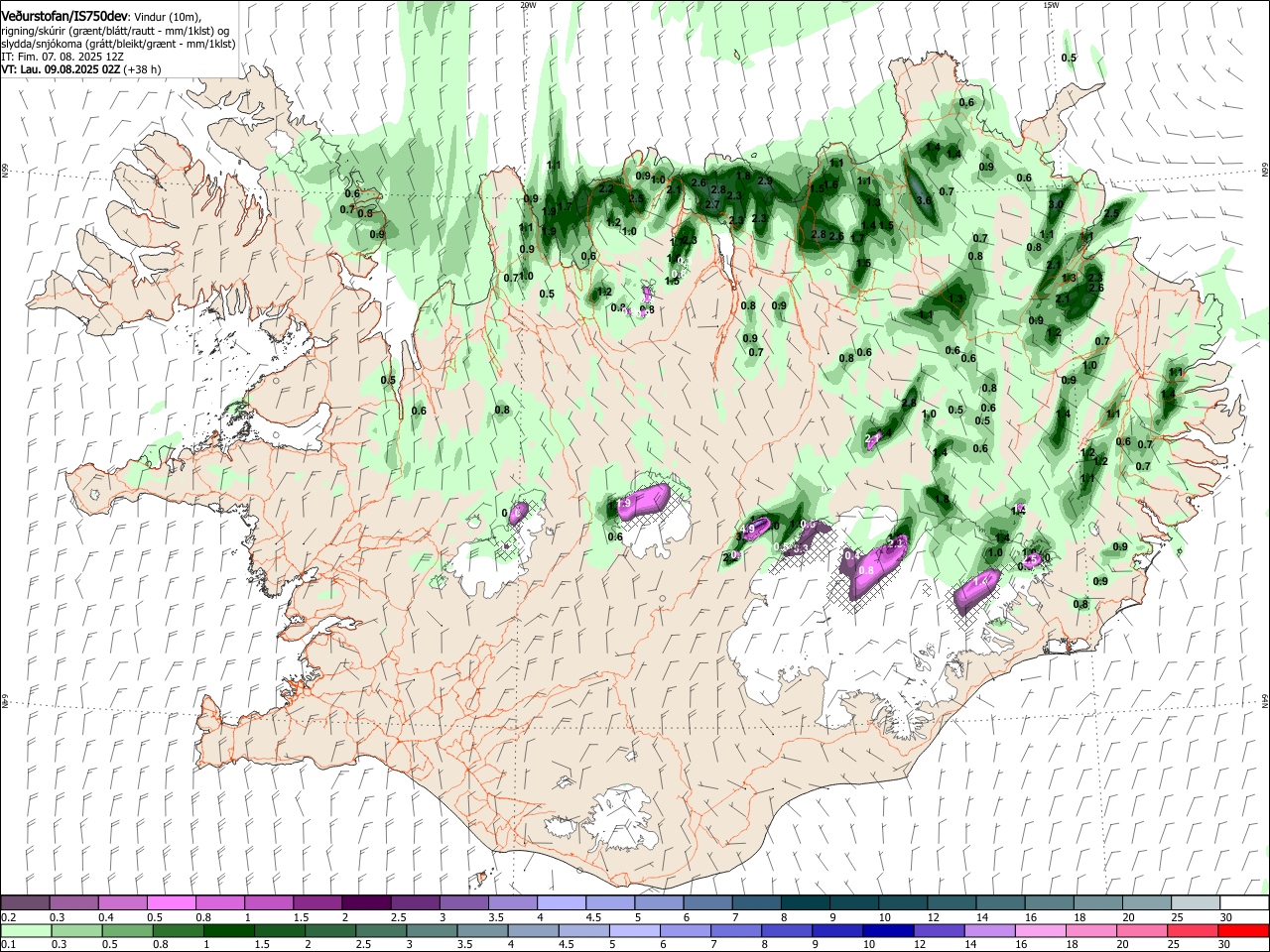This screenshot has width=1270, height=952.
Task: Select bottom-row swatch starting at 4.5
Action: pyautogui.click(x=583, y=930)
